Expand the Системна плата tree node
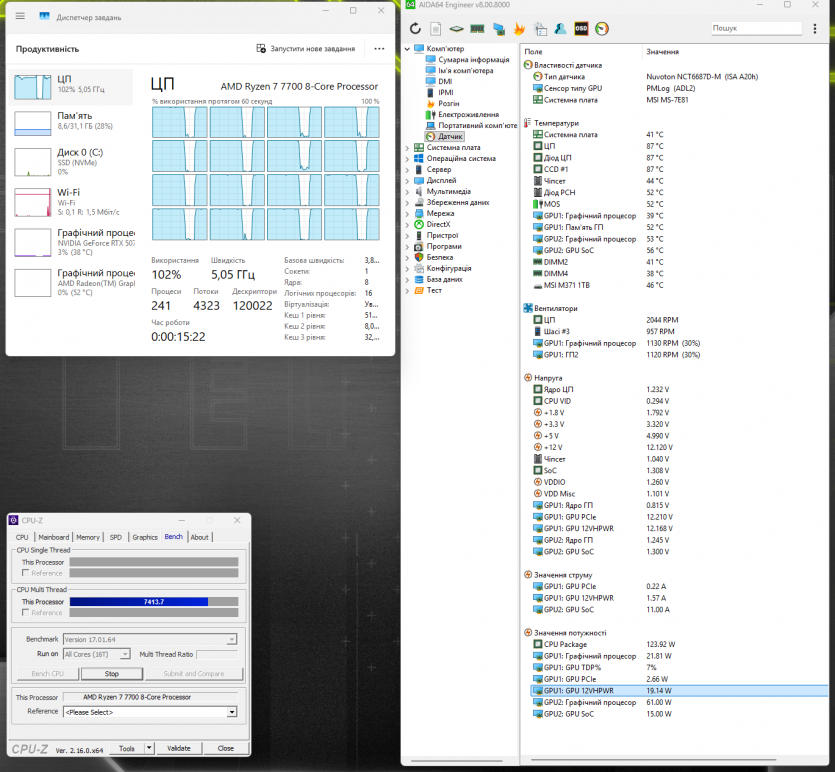835x772 pixels. click(407, 147)
